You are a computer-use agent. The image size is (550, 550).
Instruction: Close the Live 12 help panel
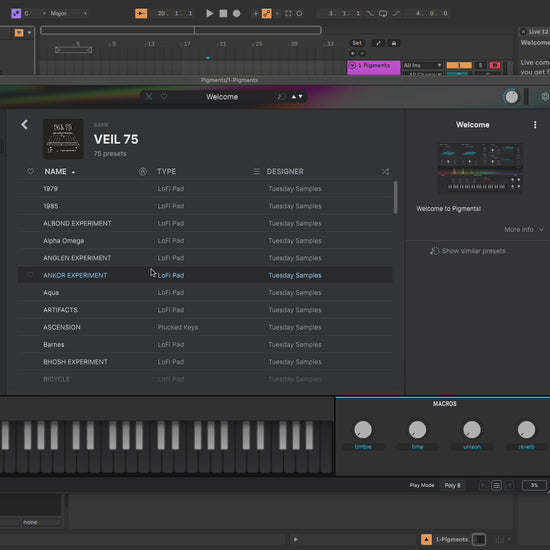tap(523, 32)
